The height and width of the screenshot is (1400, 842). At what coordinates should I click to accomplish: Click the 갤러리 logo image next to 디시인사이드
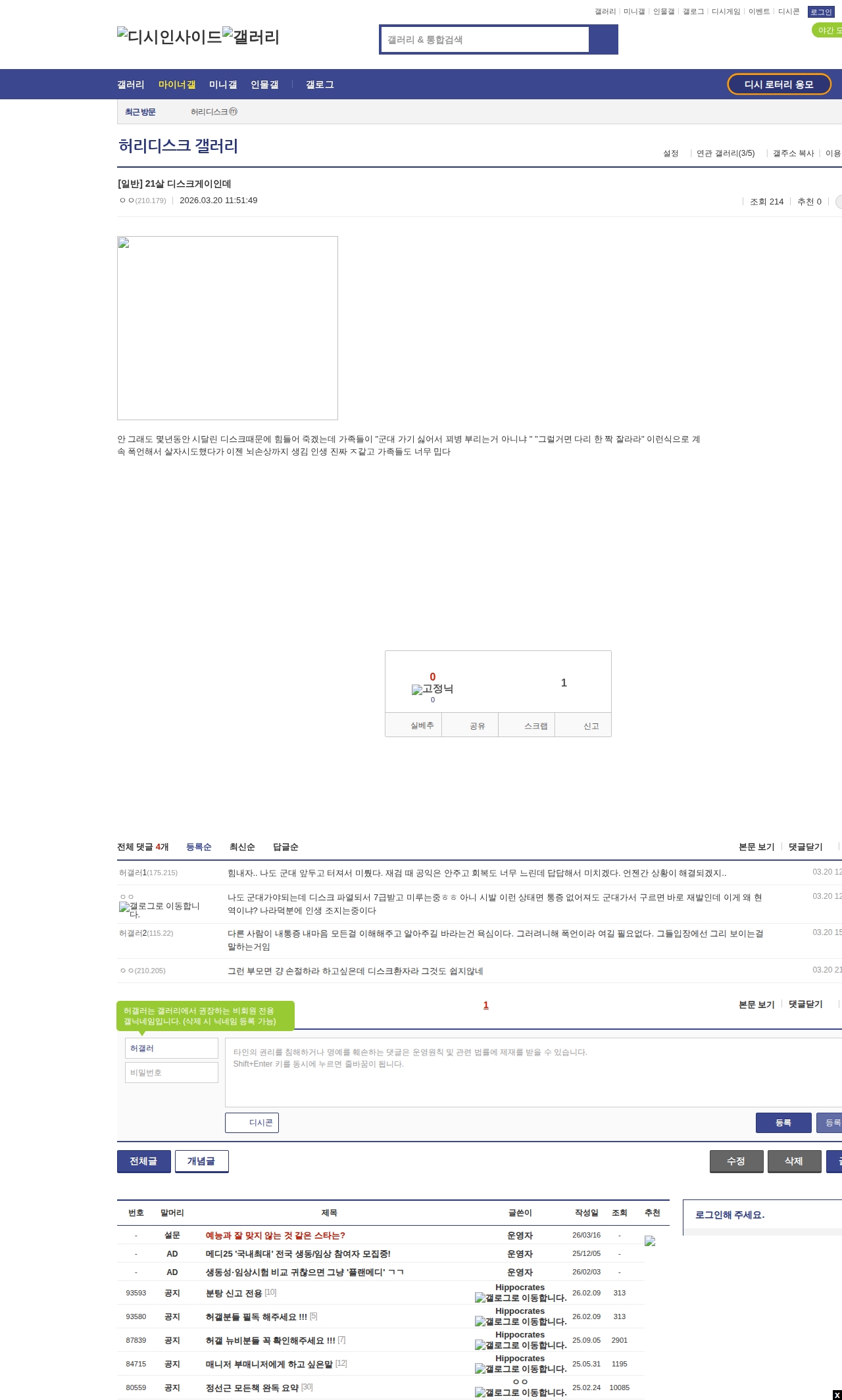(x=251, y=37)
